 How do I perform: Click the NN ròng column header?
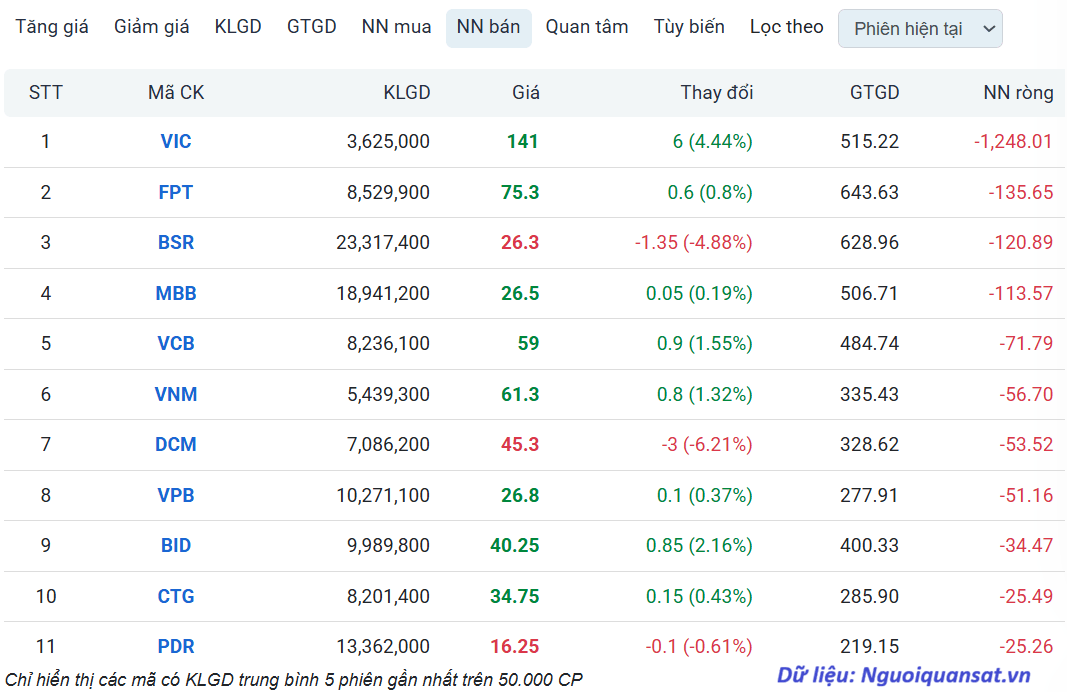(x=1018, y=93)
